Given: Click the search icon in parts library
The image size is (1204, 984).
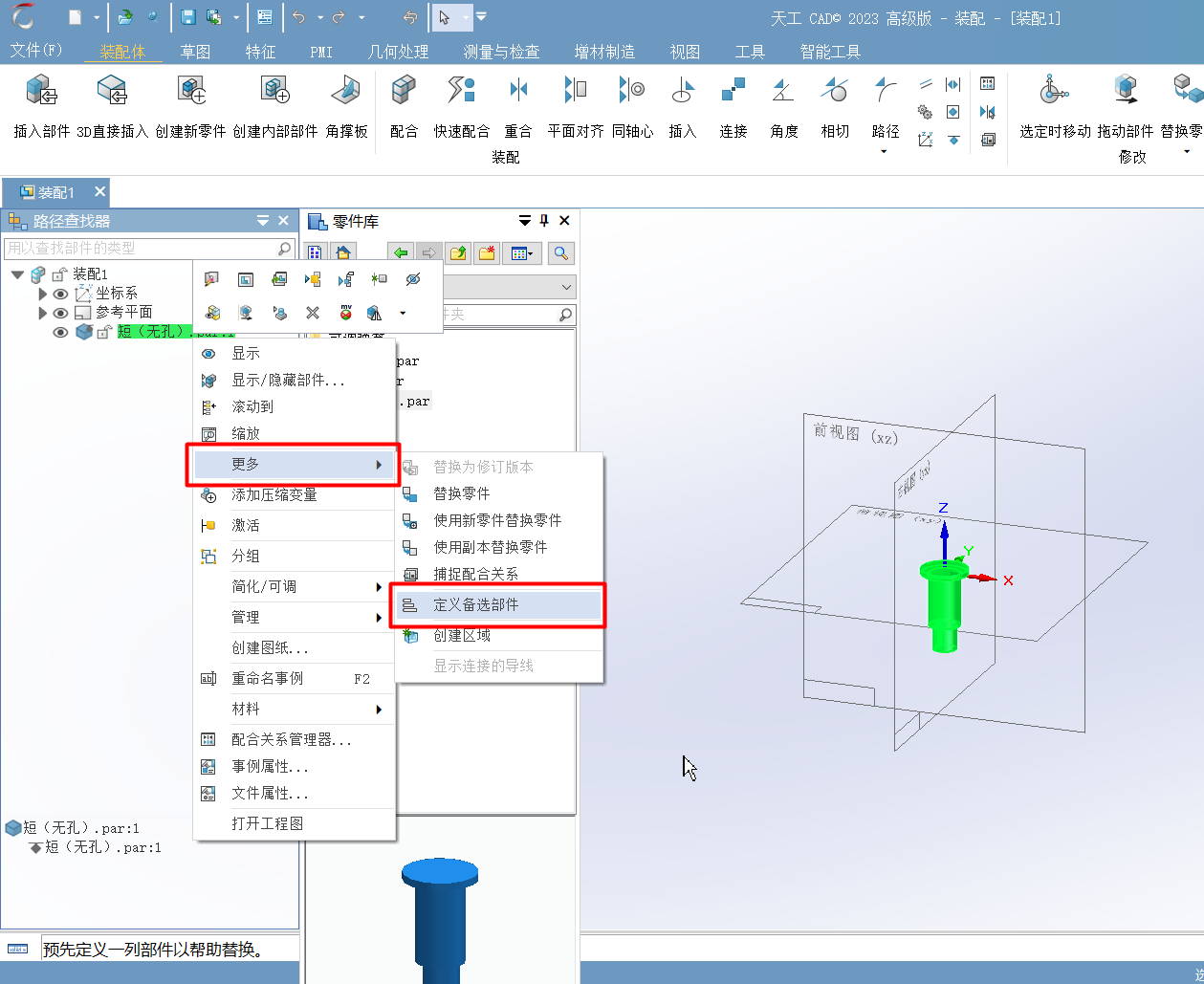Looking at the screenshot, I should pyautogui.click(x=561, y=253).
